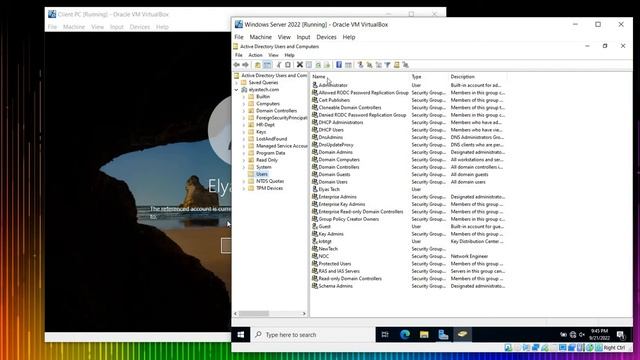Open VirtualBox Machine menu of Windows Server
The image size is (640, 360).
(260, 37)
